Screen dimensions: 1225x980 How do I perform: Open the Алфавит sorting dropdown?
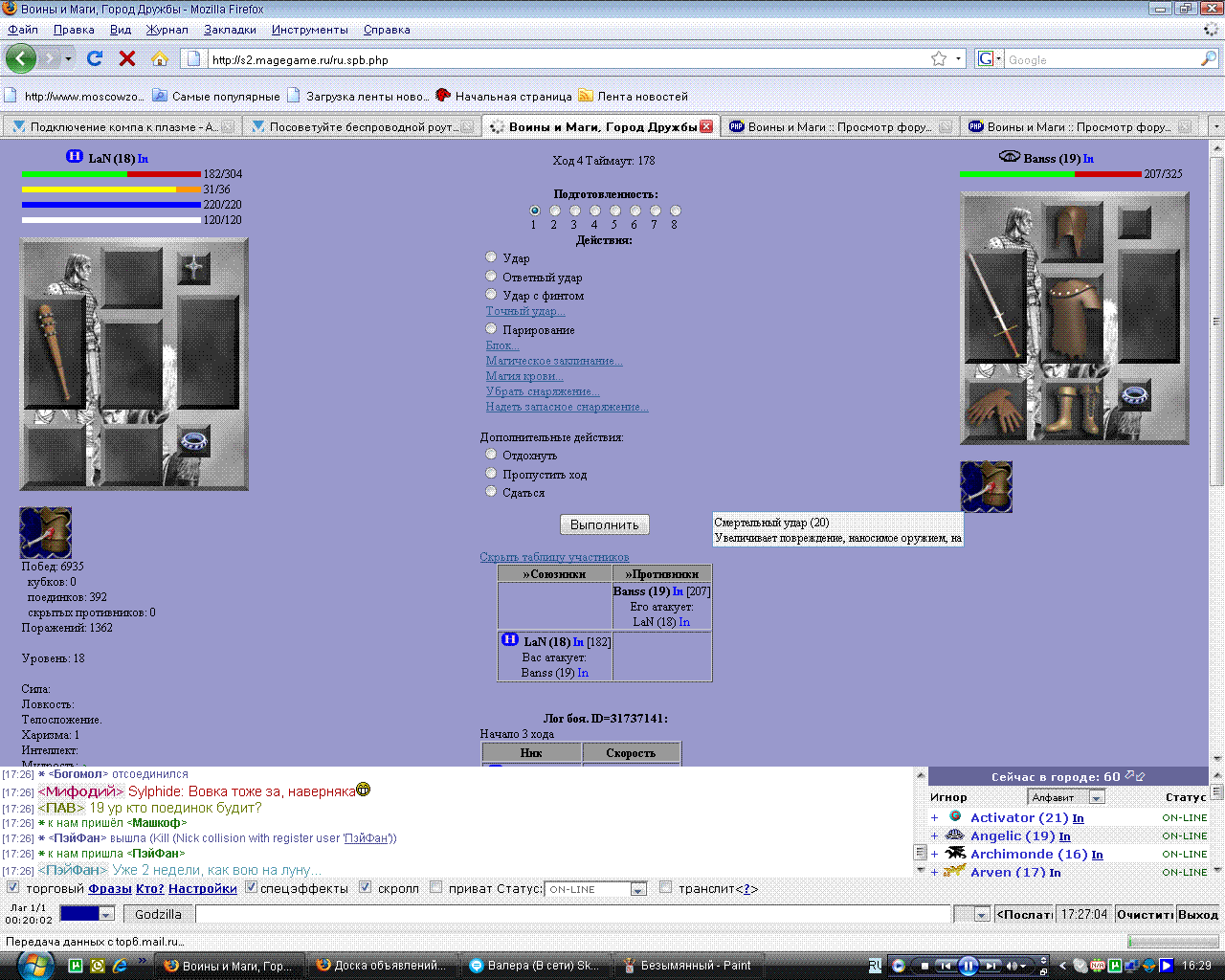pos(1097,797)
